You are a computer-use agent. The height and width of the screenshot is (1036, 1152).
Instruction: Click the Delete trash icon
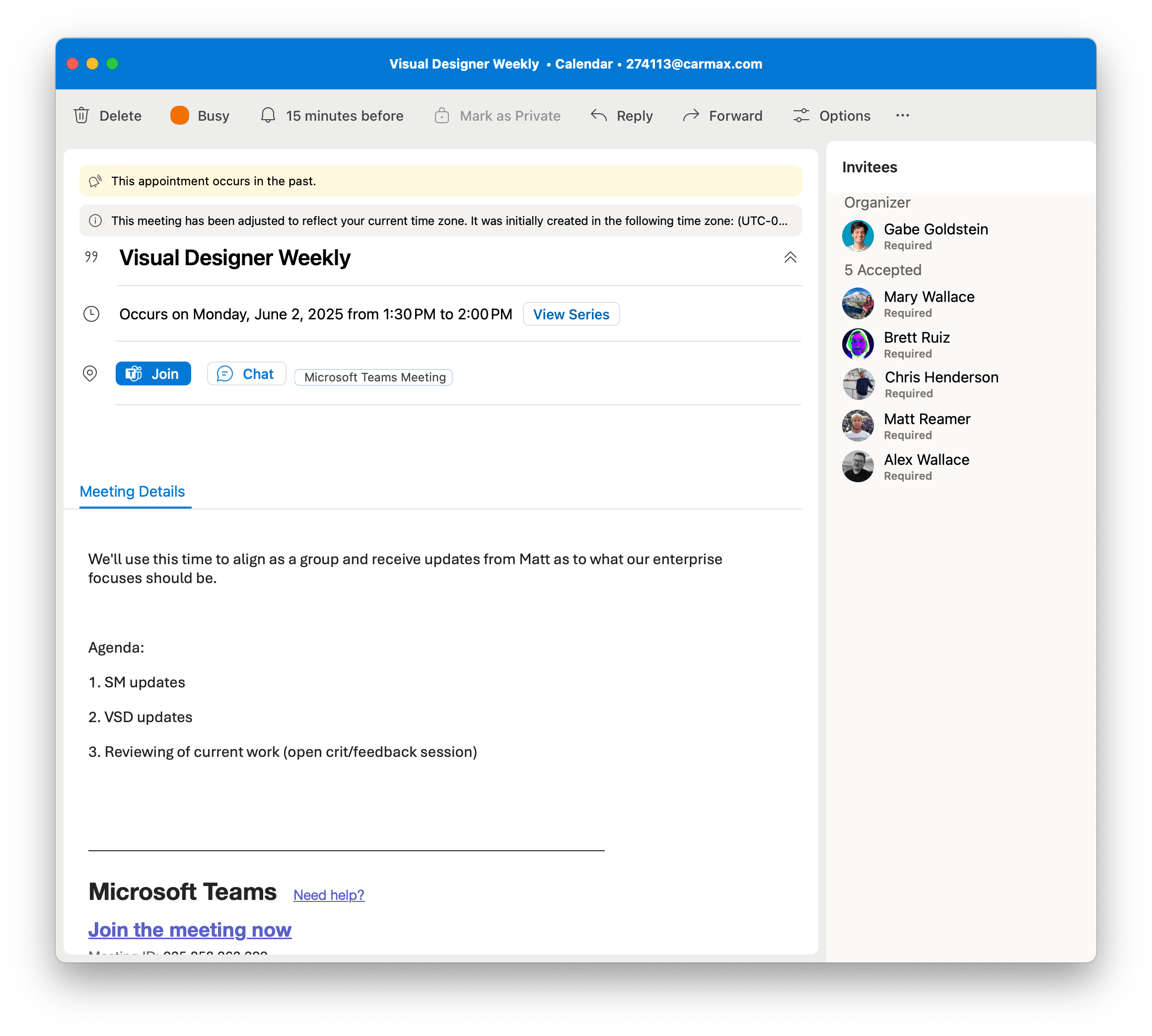[x=81, y=116]
